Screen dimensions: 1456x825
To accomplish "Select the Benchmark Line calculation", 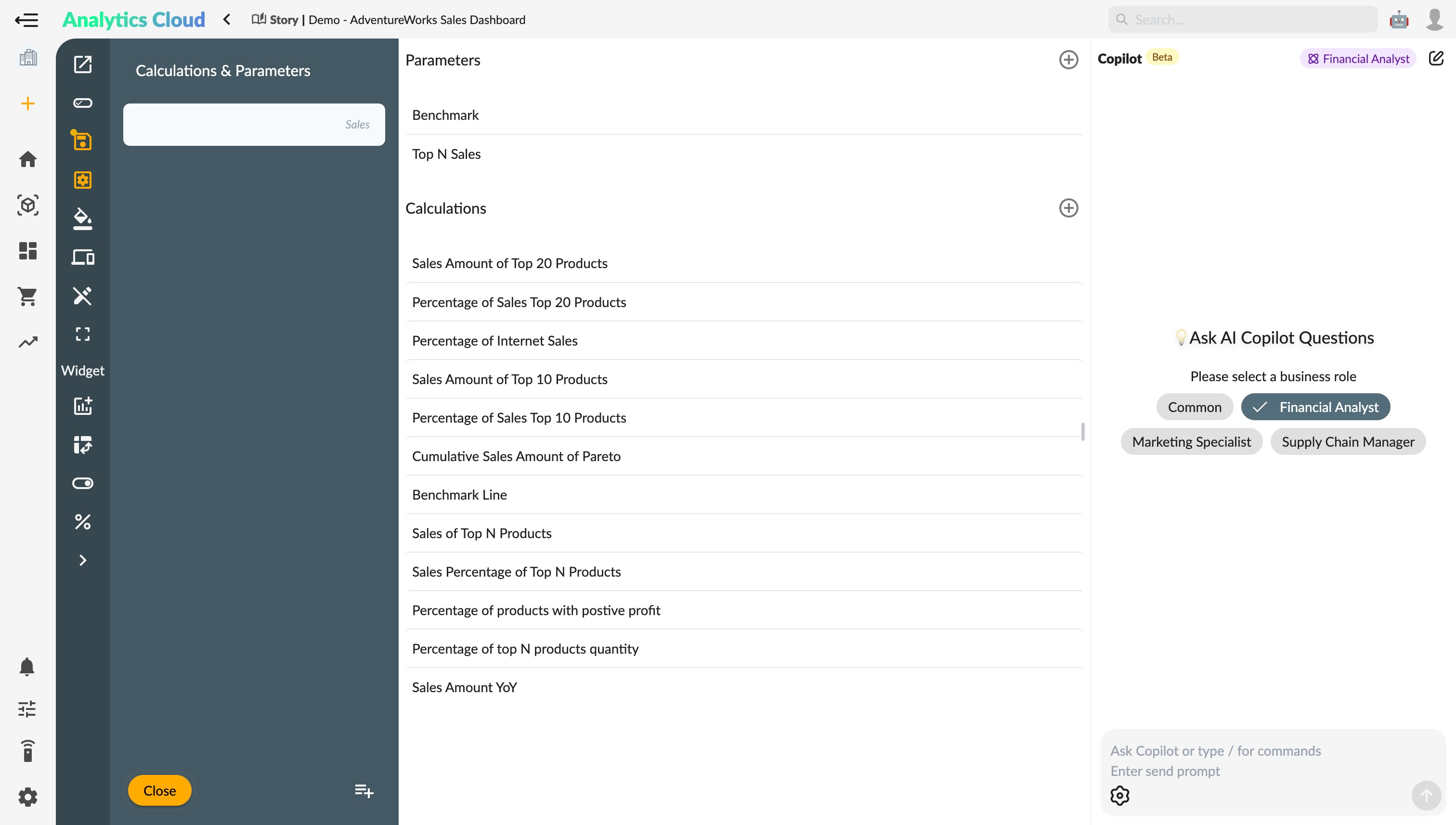I will [459, 494].
